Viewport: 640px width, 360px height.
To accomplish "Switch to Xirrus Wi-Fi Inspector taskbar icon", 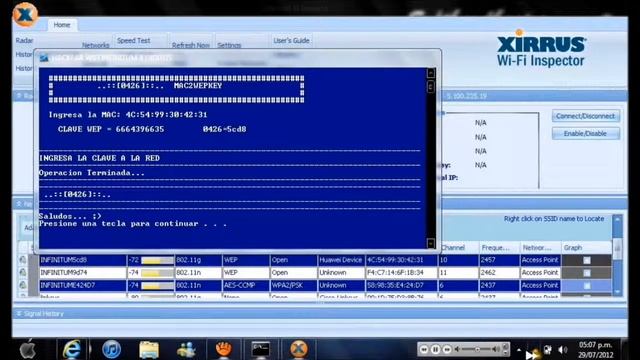I will pyautogui.click(x=298, y=349).
